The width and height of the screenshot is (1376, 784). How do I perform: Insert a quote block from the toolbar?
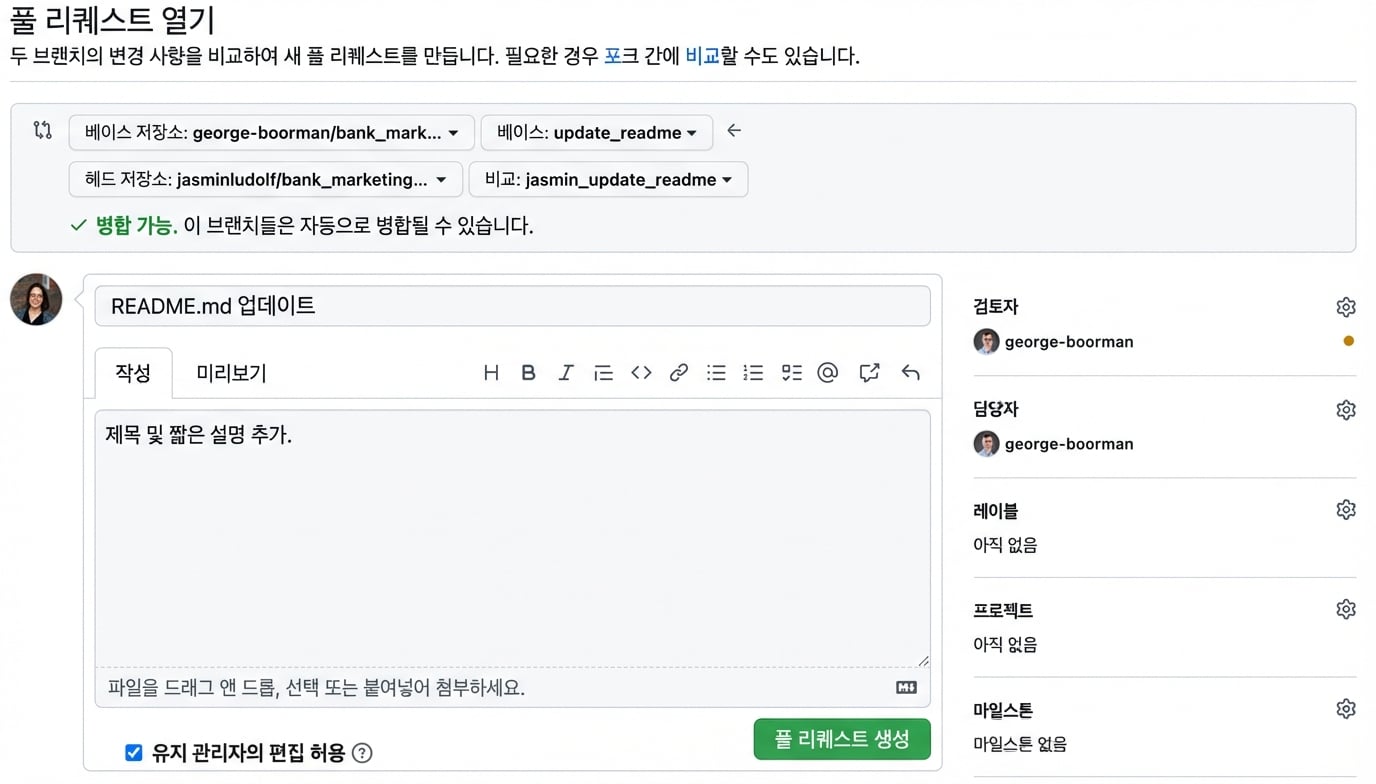pos(603,373)
